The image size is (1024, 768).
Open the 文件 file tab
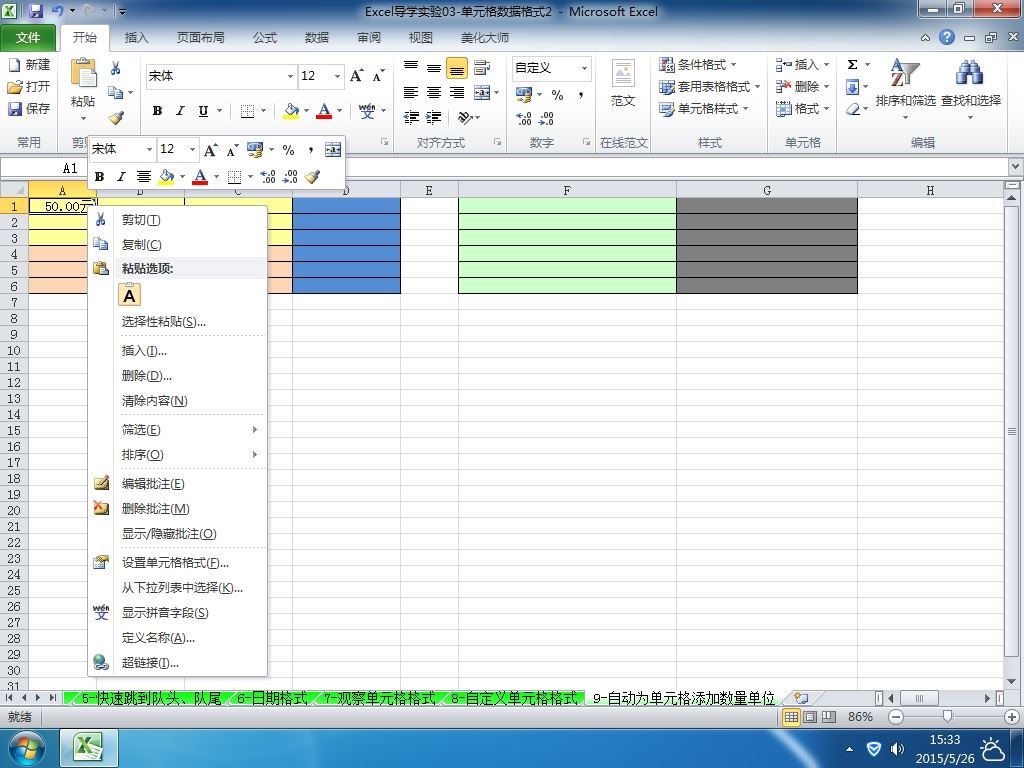coord(27,38)
